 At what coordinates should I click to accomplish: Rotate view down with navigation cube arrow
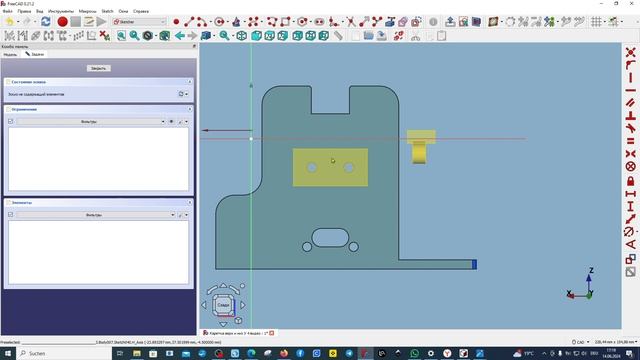coord(223,324)
